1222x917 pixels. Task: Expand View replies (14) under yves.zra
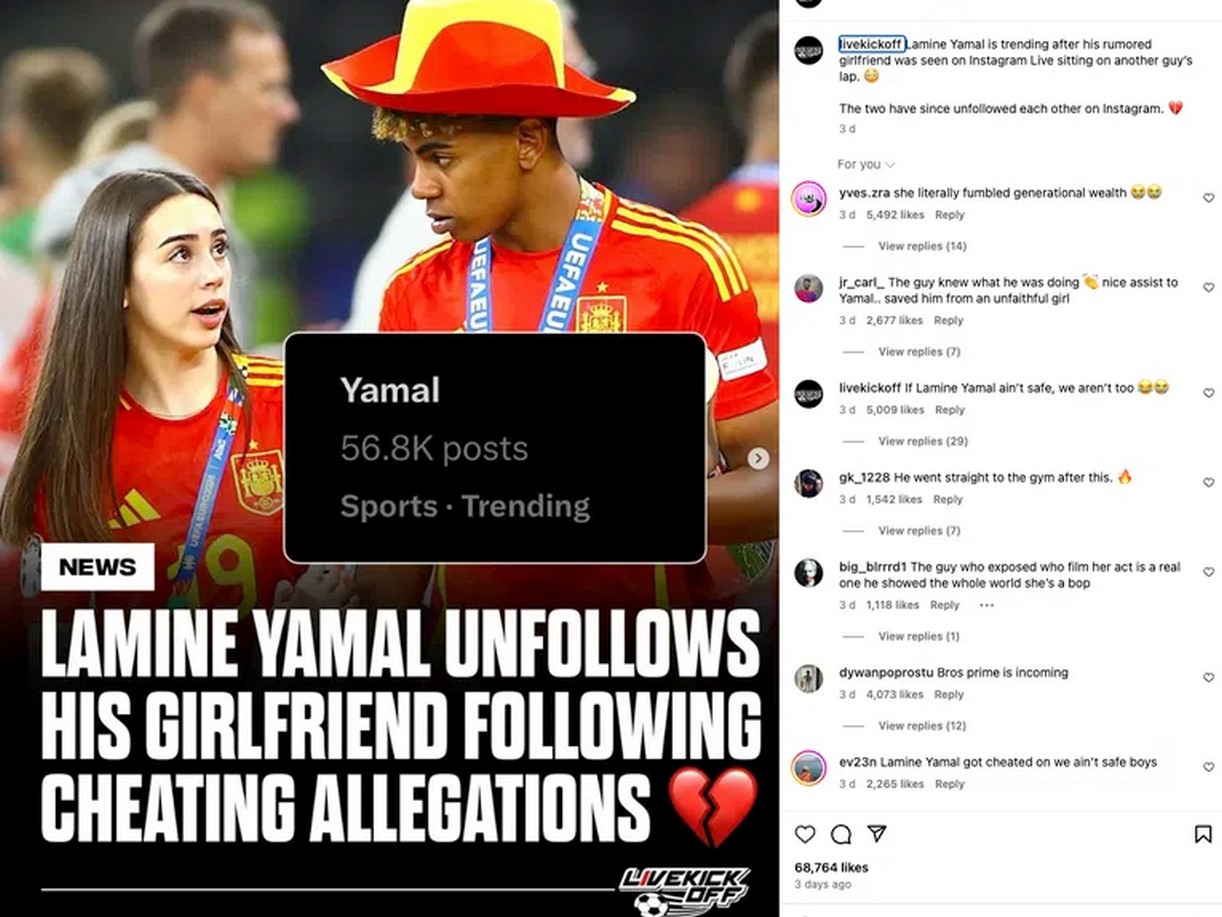[922, 246]
